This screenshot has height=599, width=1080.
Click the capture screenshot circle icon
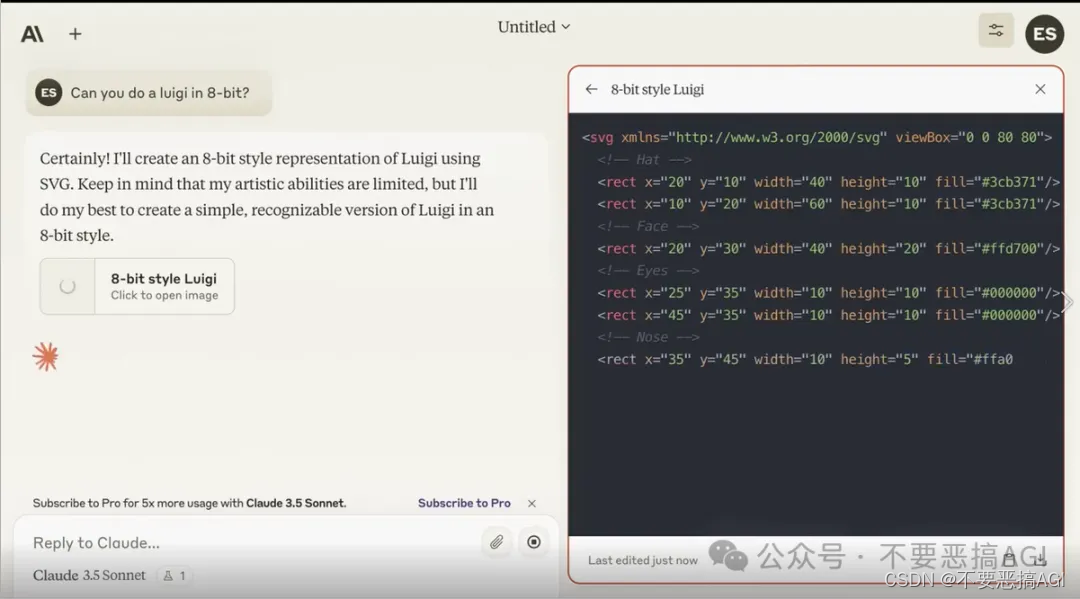pyautogui.click(x=534, y=543)
